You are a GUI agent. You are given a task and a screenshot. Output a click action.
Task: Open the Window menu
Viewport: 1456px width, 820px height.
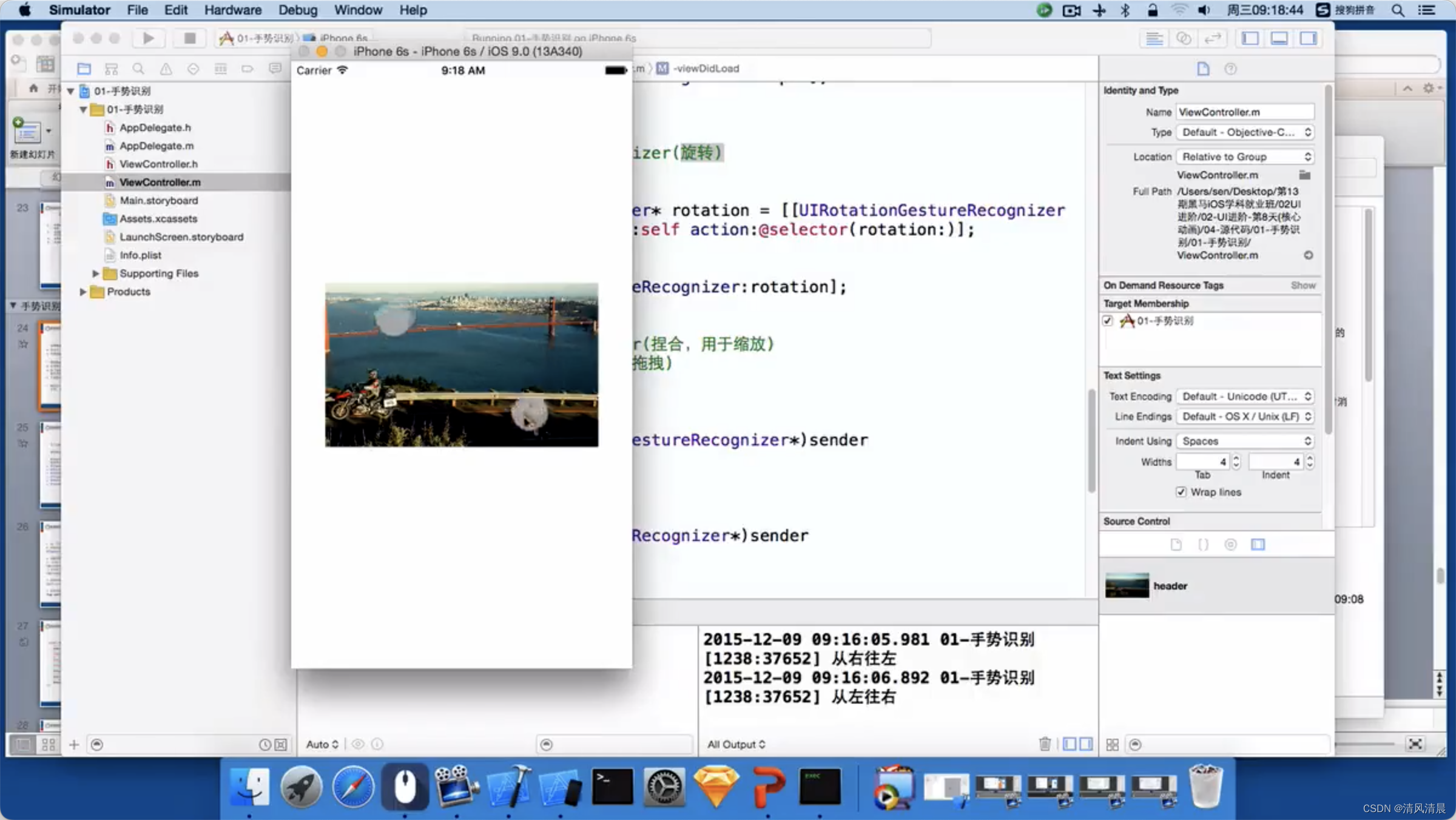coord(358,10)
